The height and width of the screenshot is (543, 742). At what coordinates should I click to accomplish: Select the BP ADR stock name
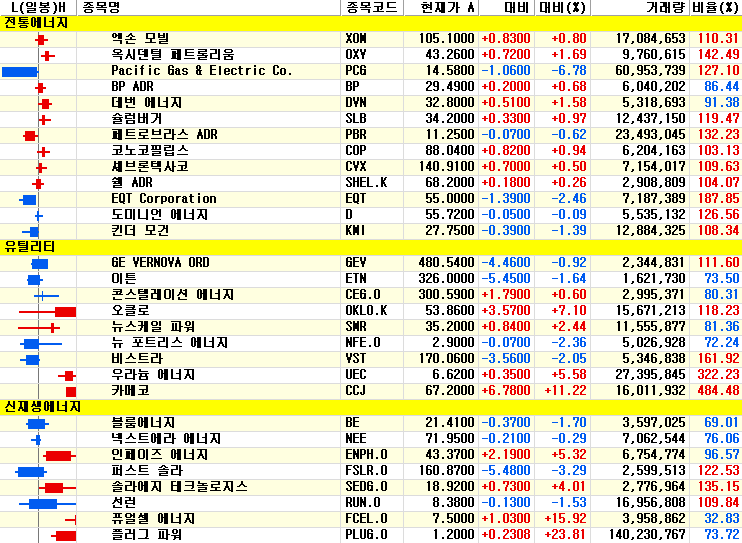coord(132,87)
